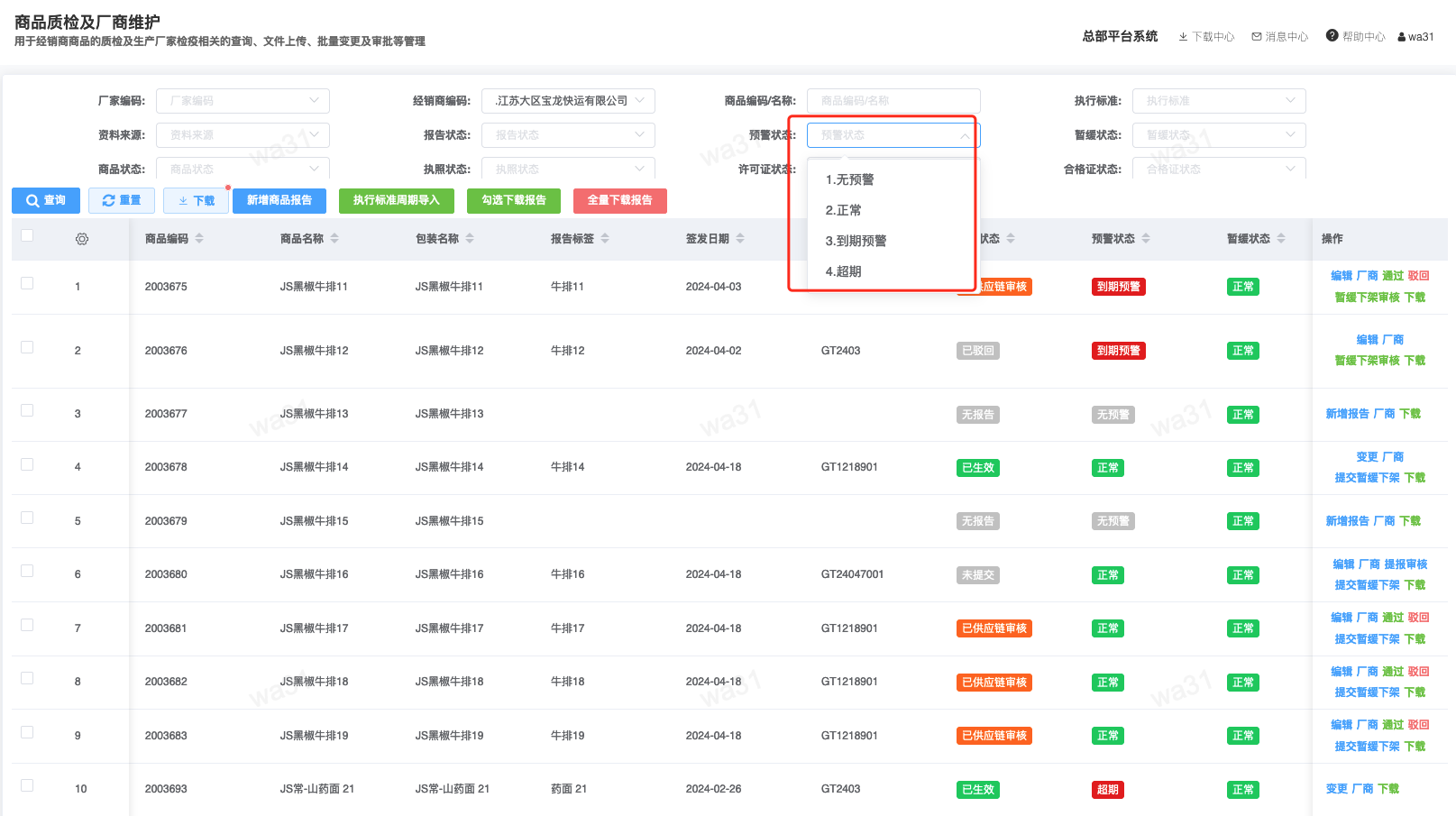1456x816 pixels.
Task: Click the red 全量下载报告 button
Action: [x=619, y=200]
